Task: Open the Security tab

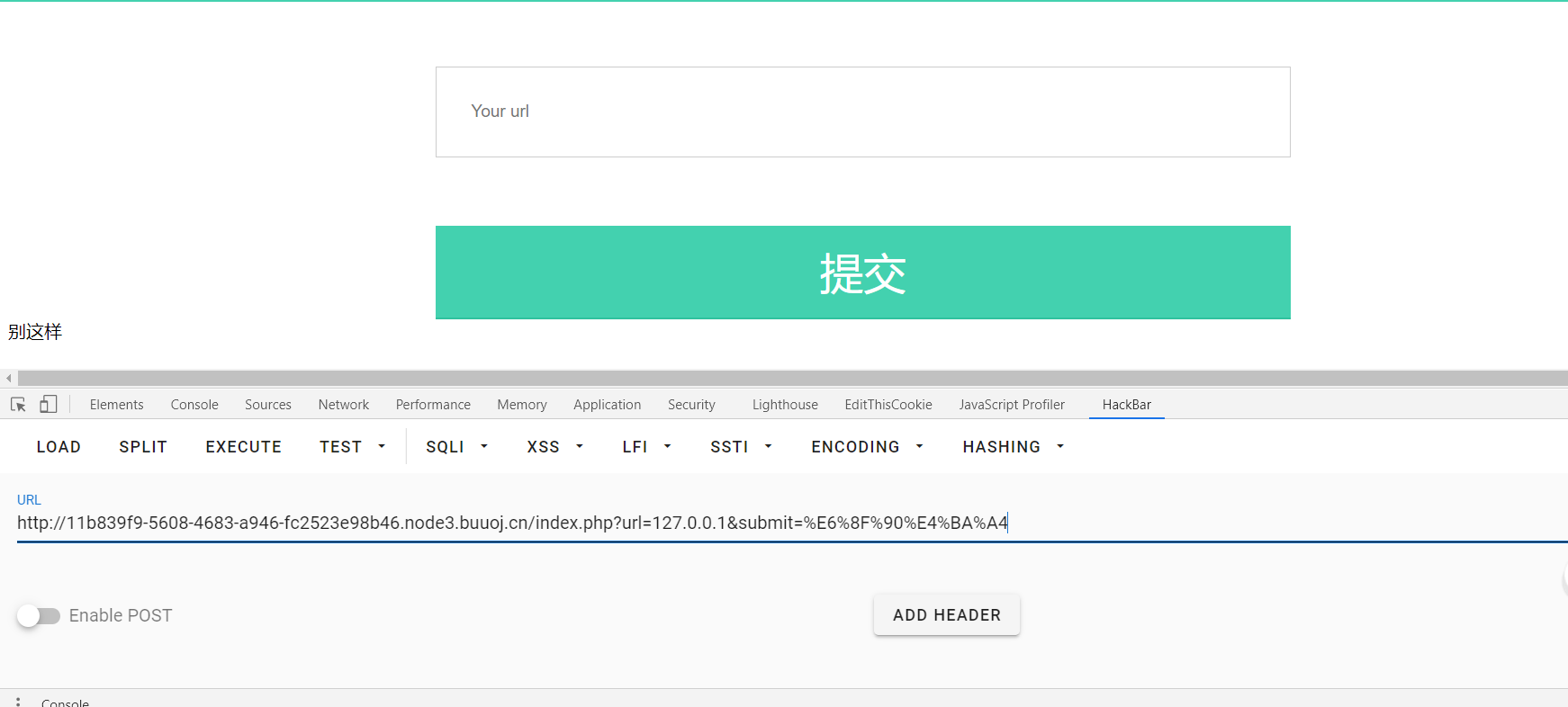Action: [691, 405]
